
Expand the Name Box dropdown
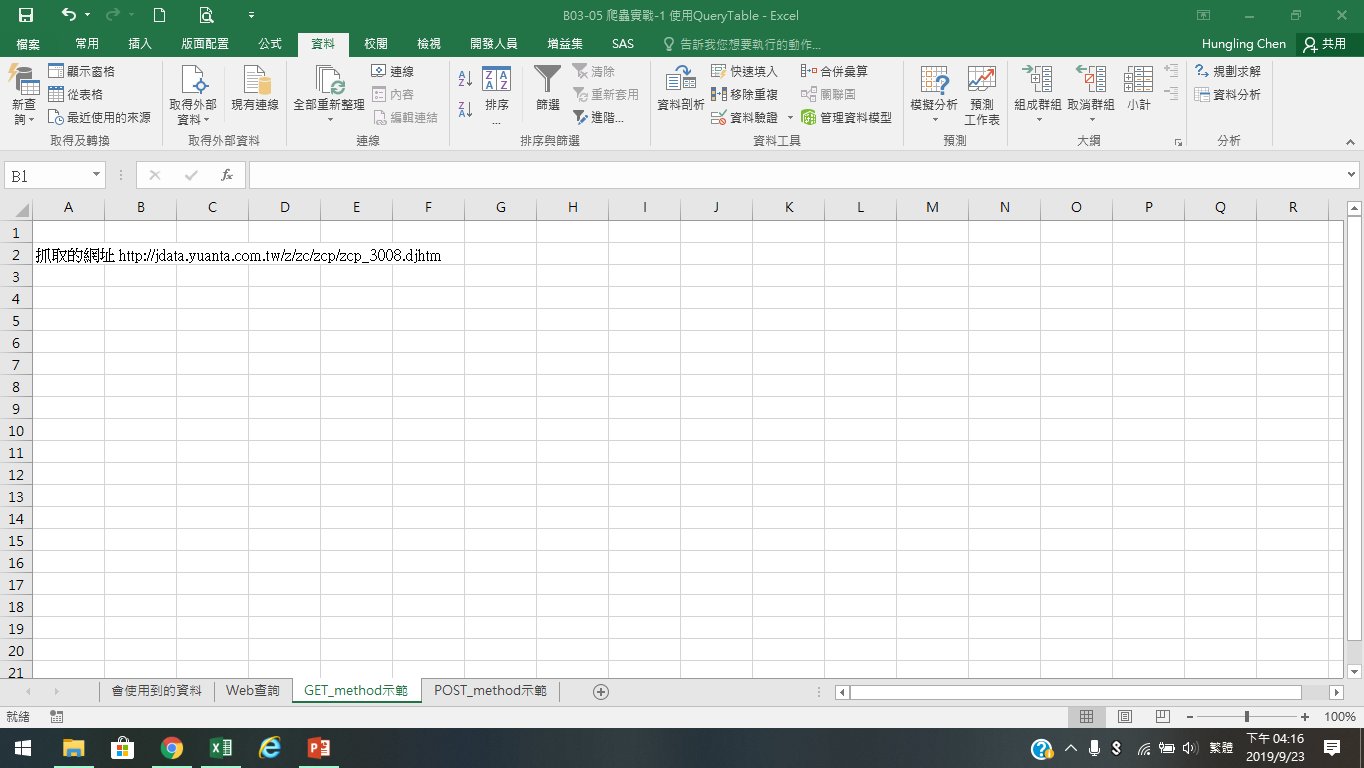97,175
